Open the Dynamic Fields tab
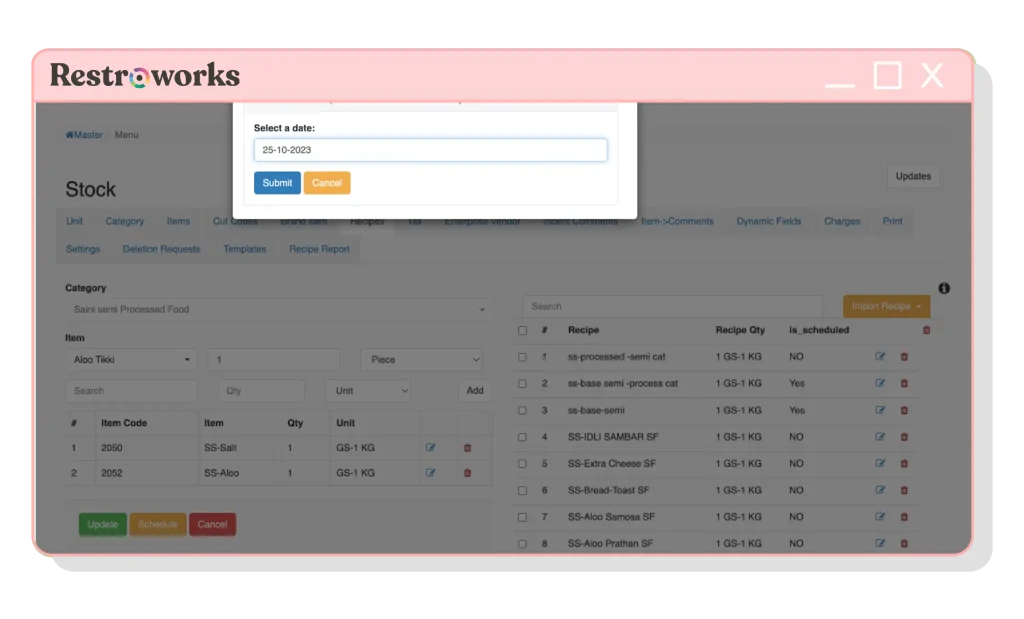This screenshot has height=619, width=1024. coord(768,221)
